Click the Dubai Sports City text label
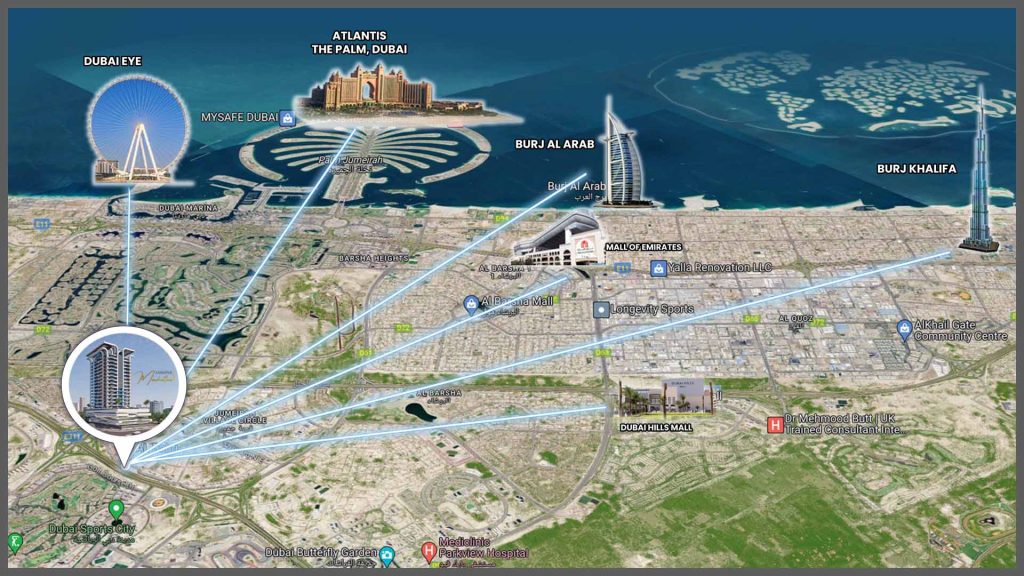 coord(91,529)
